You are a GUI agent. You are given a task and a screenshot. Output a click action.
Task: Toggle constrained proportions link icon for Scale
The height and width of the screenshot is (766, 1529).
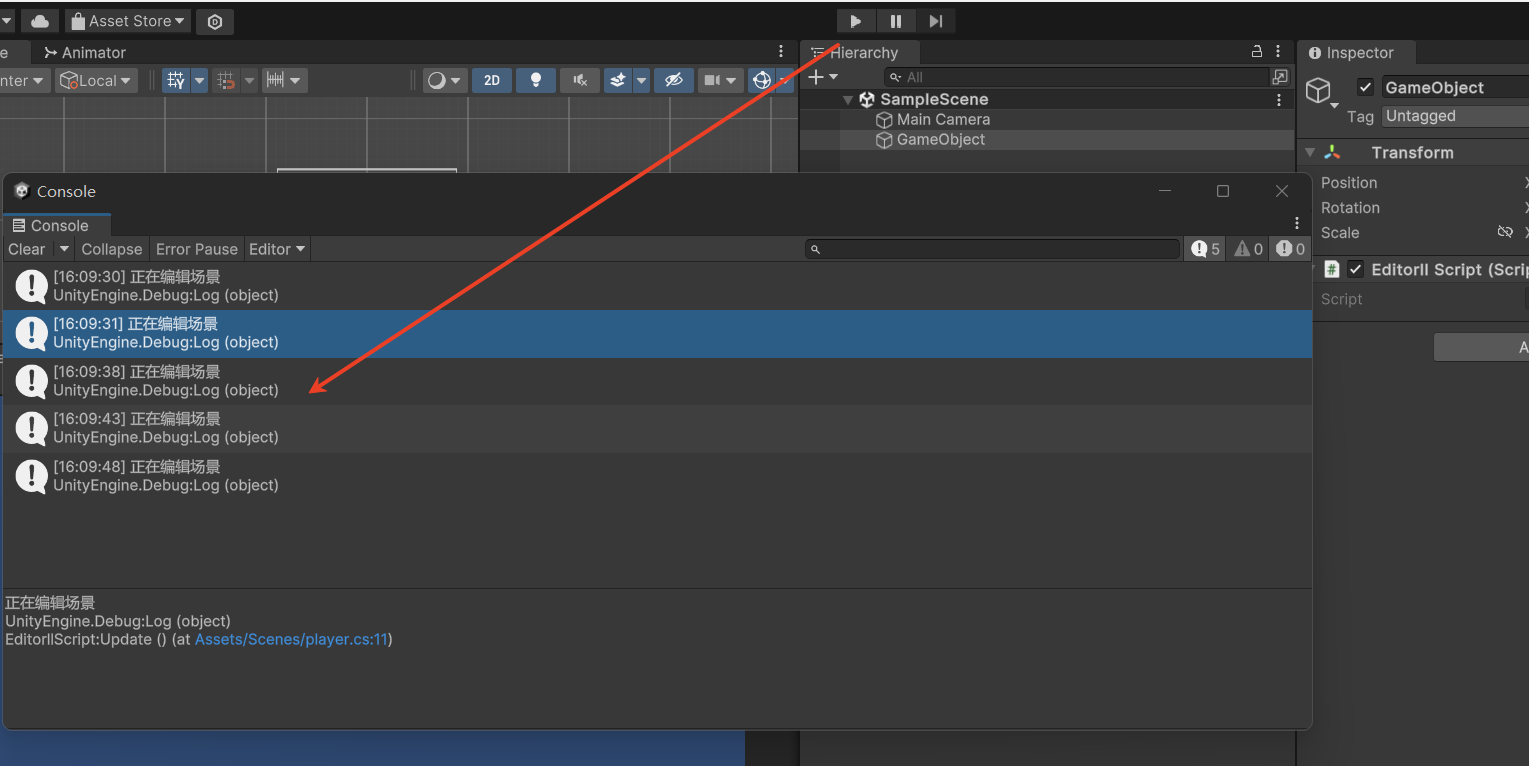coord(1505,232)
